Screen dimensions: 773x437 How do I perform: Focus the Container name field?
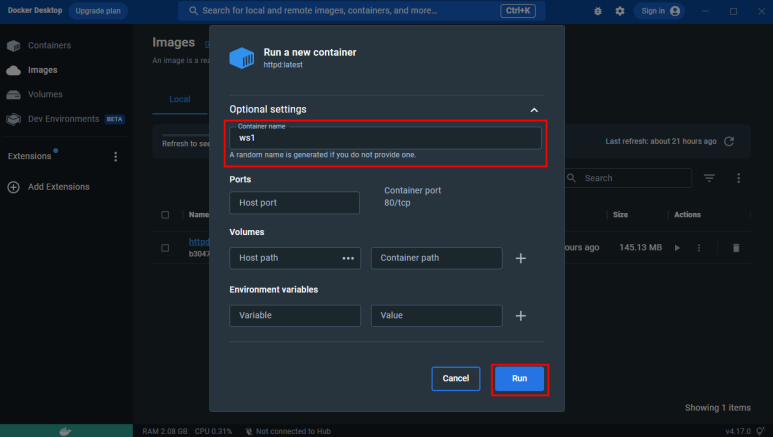385,138
